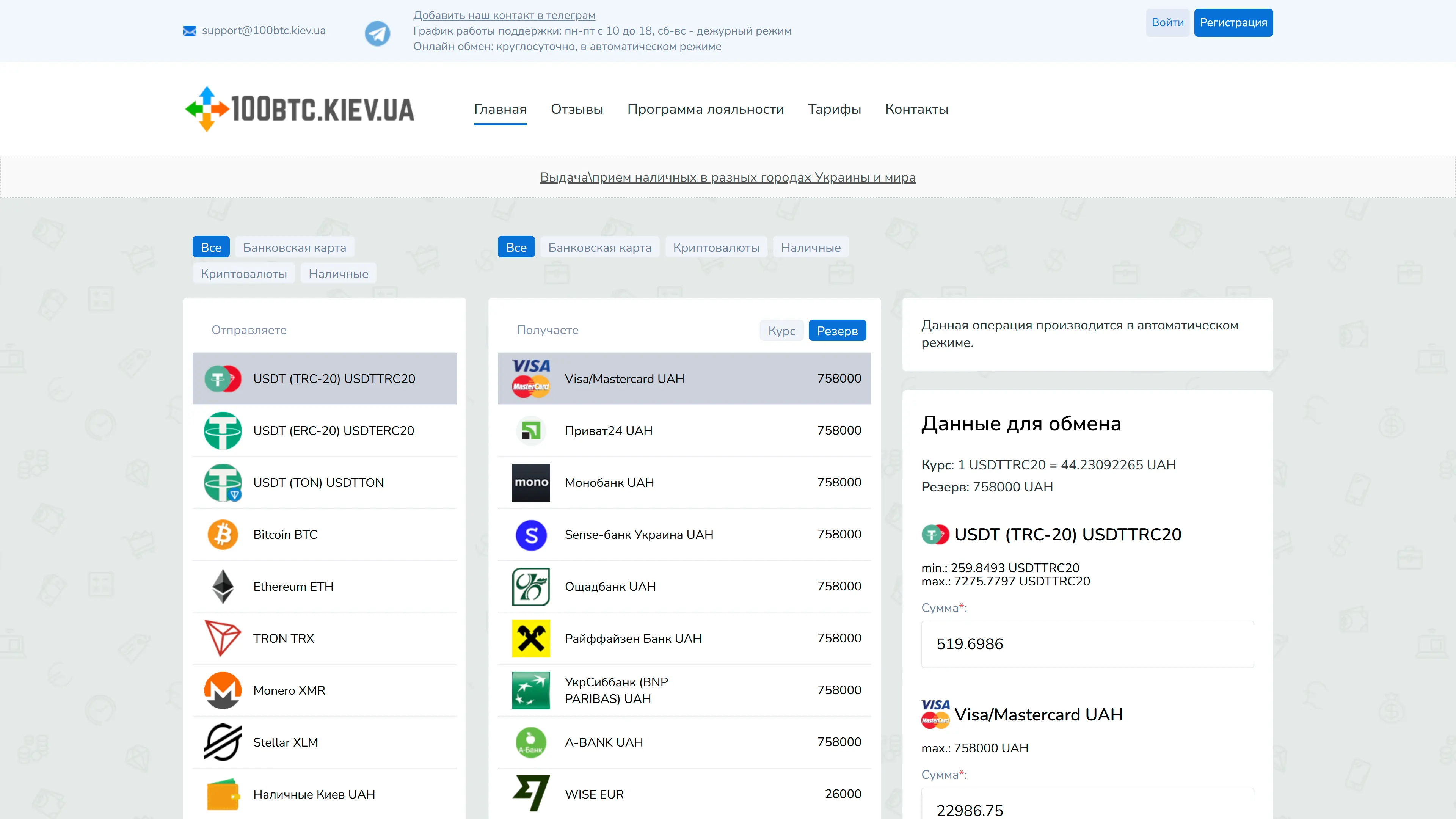Viewport: 1456px width, 819px height.
Task: Open the Главная menu item
Action: [500, 109]
